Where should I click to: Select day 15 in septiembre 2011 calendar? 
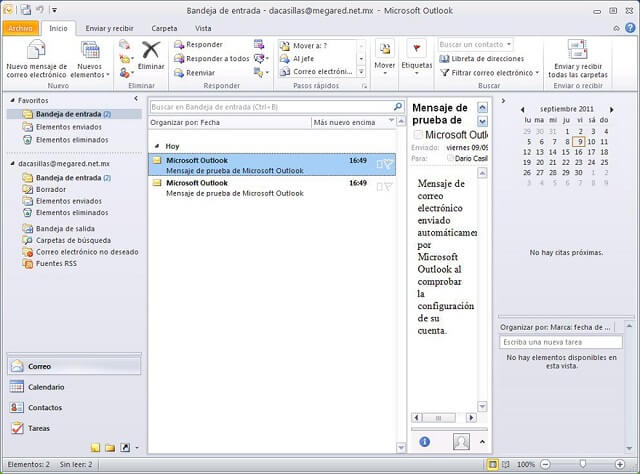tap(565, 152)
